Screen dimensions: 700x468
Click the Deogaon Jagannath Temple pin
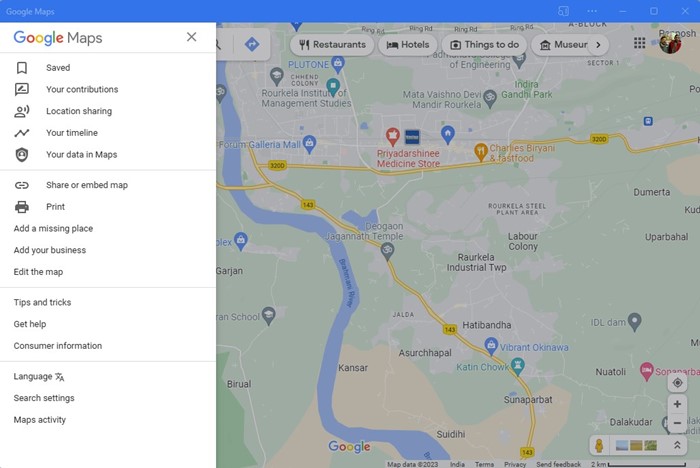click(x=387, y=251)
